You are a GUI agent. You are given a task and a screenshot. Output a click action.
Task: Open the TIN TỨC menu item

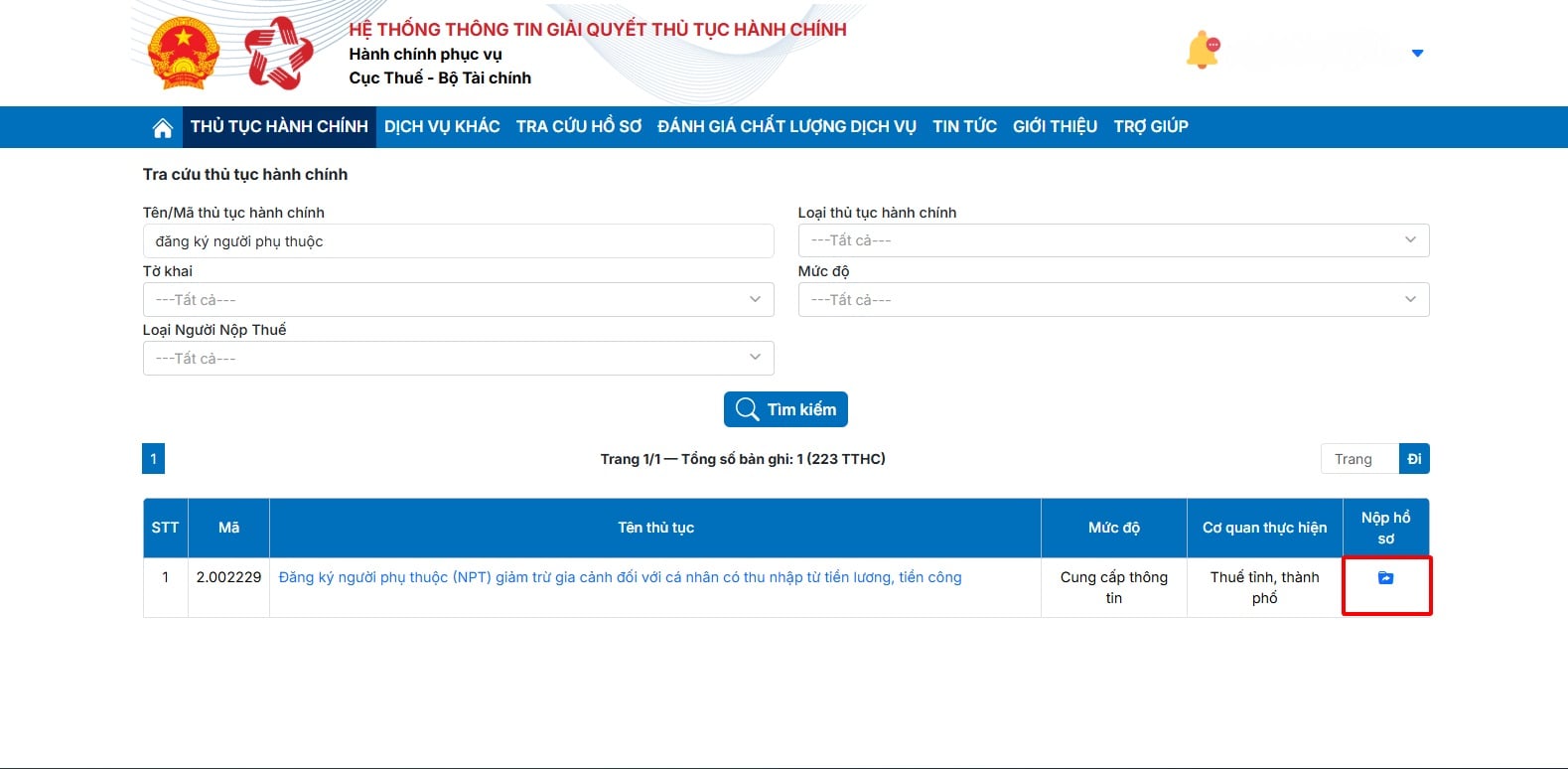tap(964, 127)
